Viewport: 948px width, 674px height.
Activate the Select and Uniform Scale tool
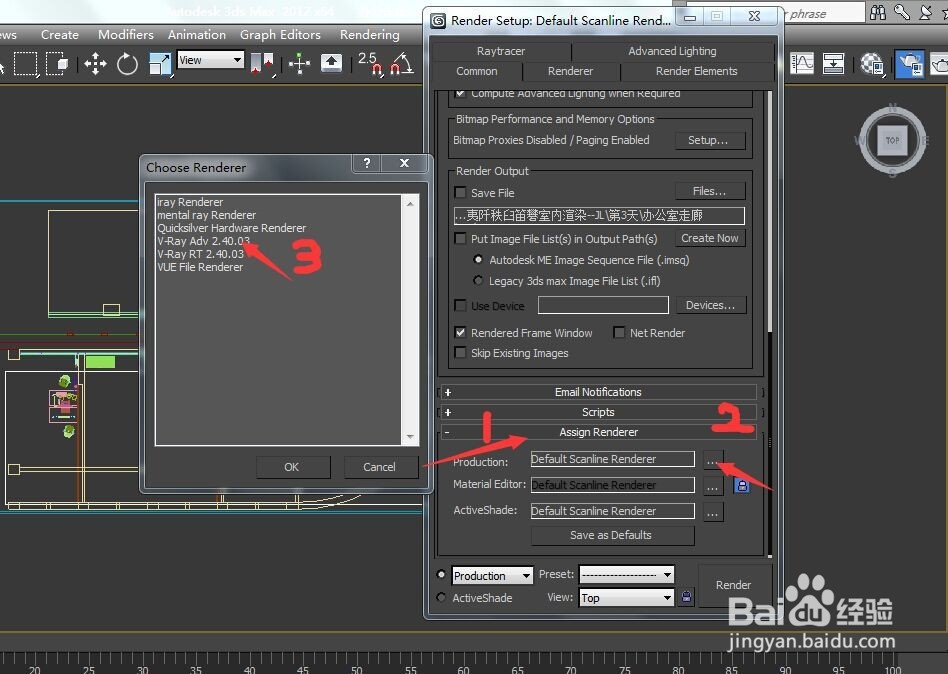(x=160, y=63)
